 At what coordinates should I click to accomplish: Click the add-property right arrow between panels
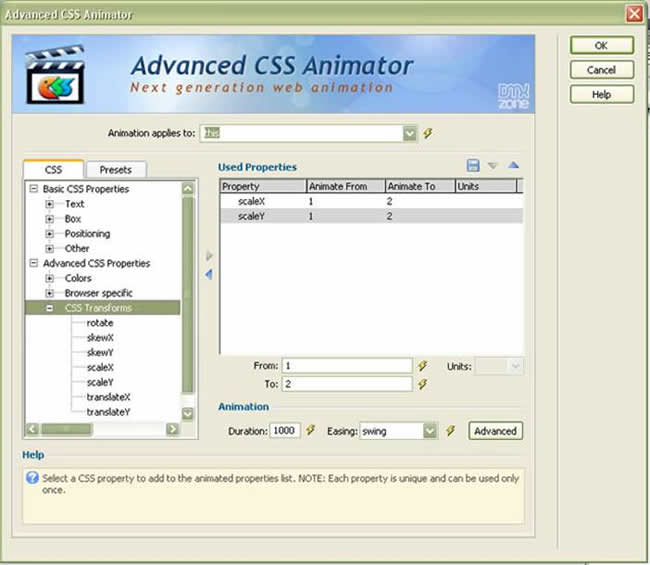point(209,256)
